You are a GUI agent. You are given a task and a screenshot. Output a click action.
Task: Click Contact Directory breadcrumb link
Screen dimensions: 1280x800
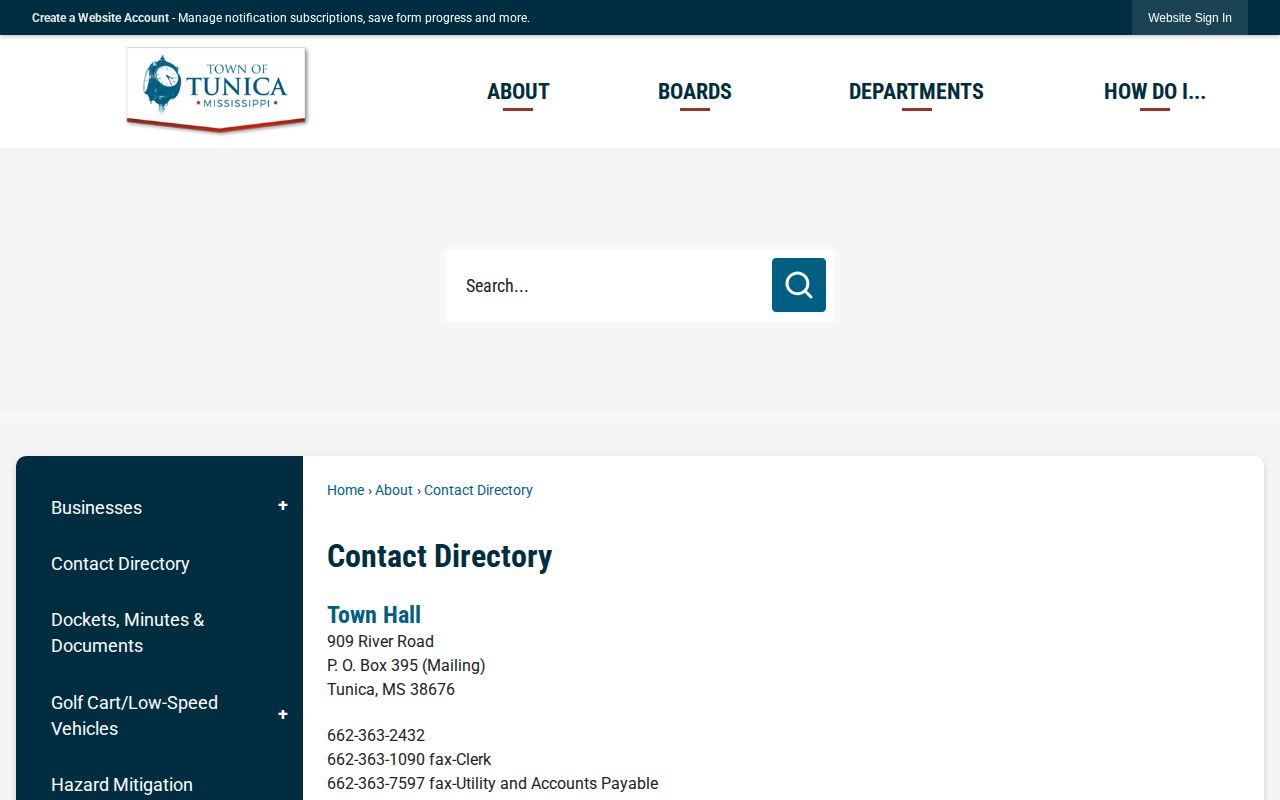[x=478, y=490]
